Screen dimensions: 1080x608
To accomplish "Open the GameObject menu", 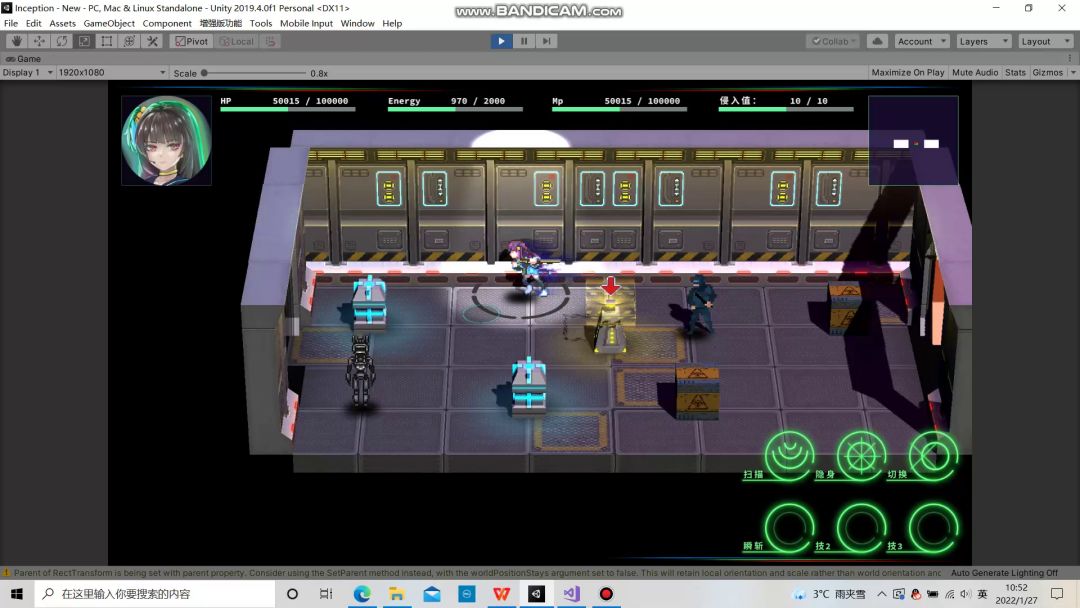I will tap(109, 23).
